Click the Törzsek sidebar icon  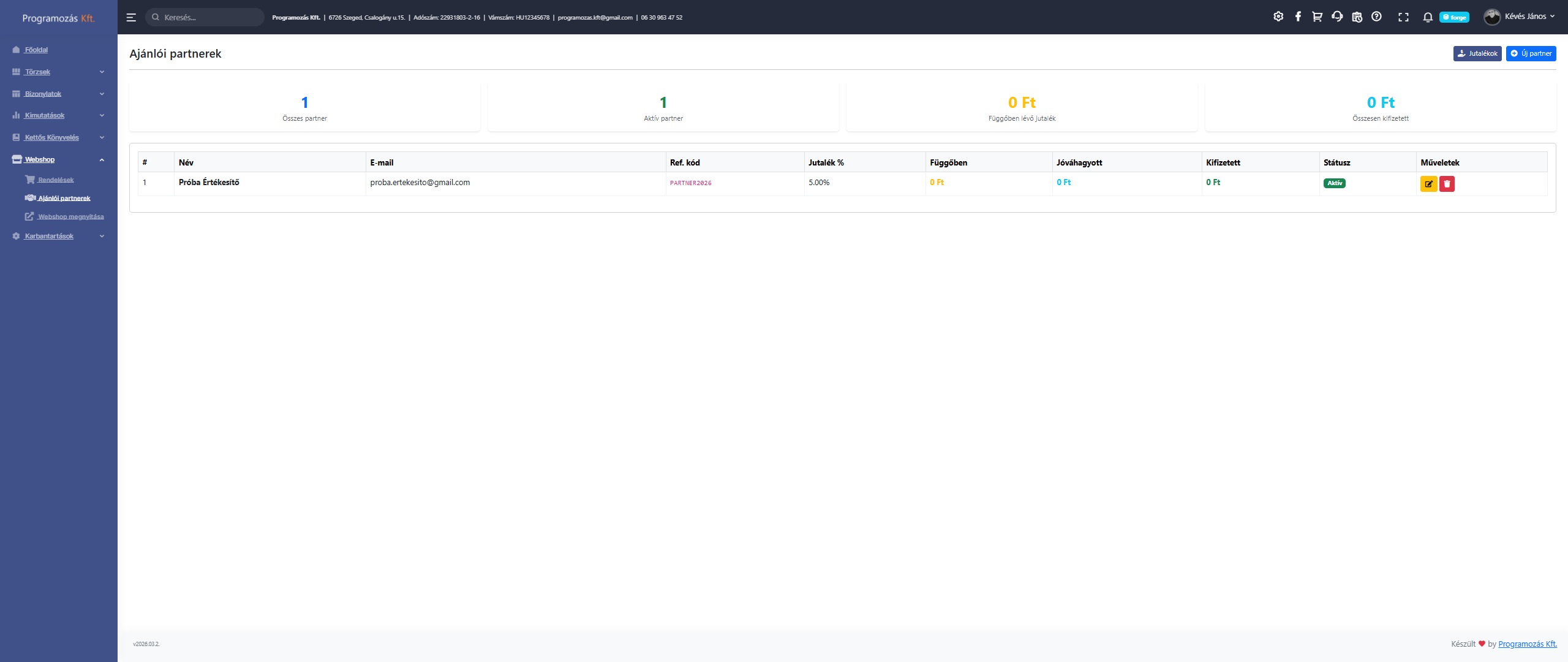click(16, 72)
